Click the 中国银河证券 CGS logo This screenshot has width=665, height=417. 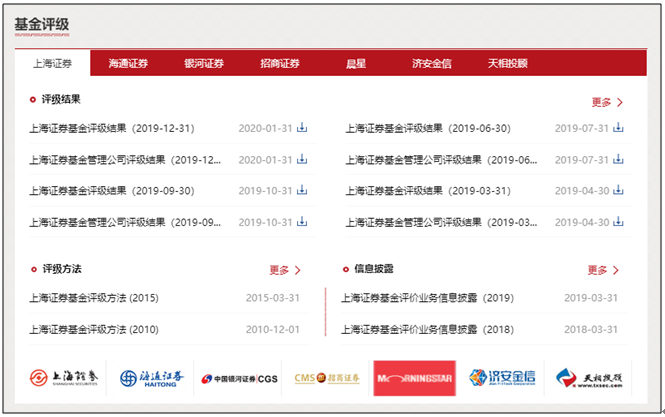pos(239,379)
